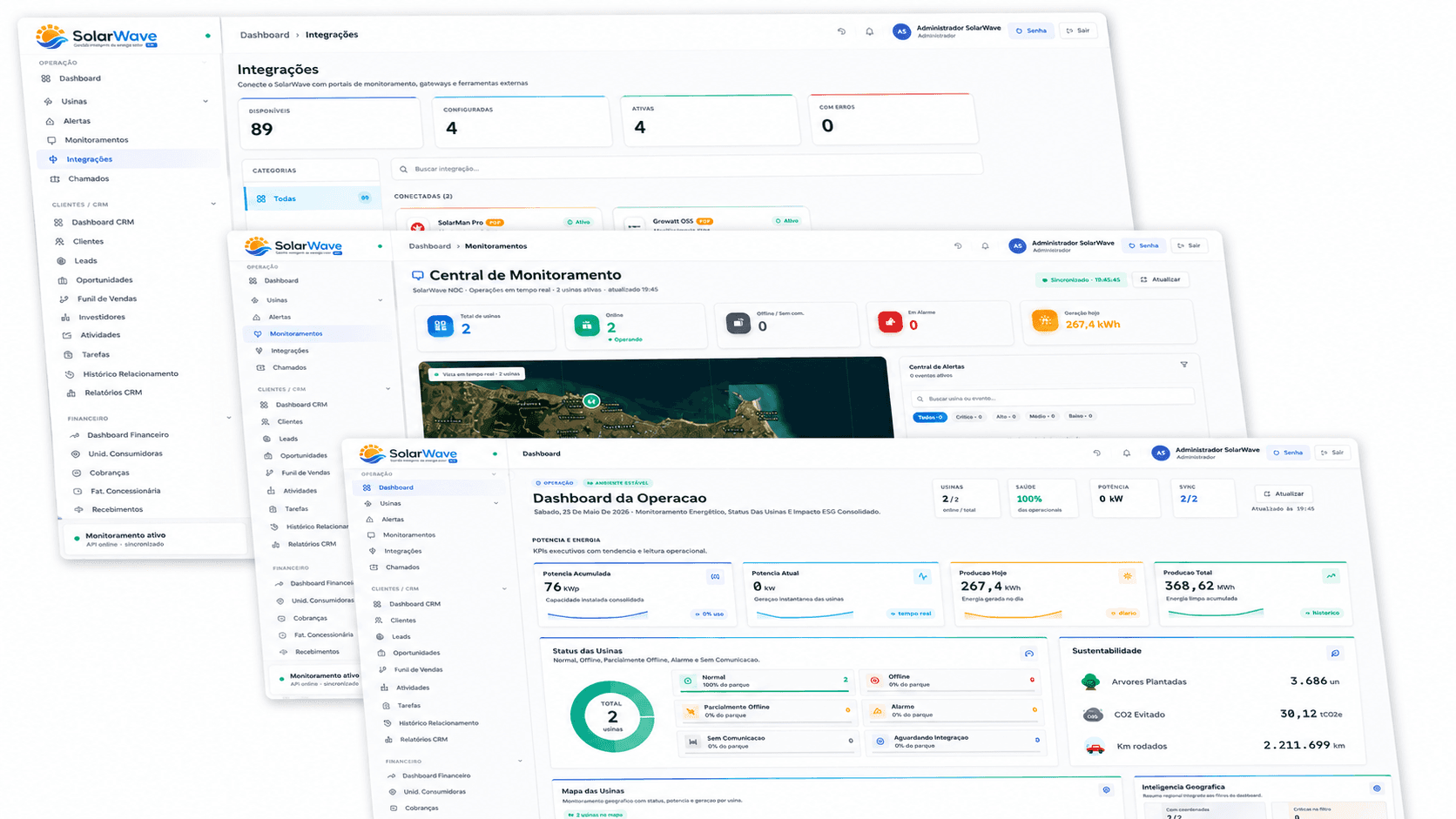Click the Dashboard breadcrumb in the Monitoramentos window
This screenshot has height=819, width=1456.
pyautogui.click(x=430, y=246)
